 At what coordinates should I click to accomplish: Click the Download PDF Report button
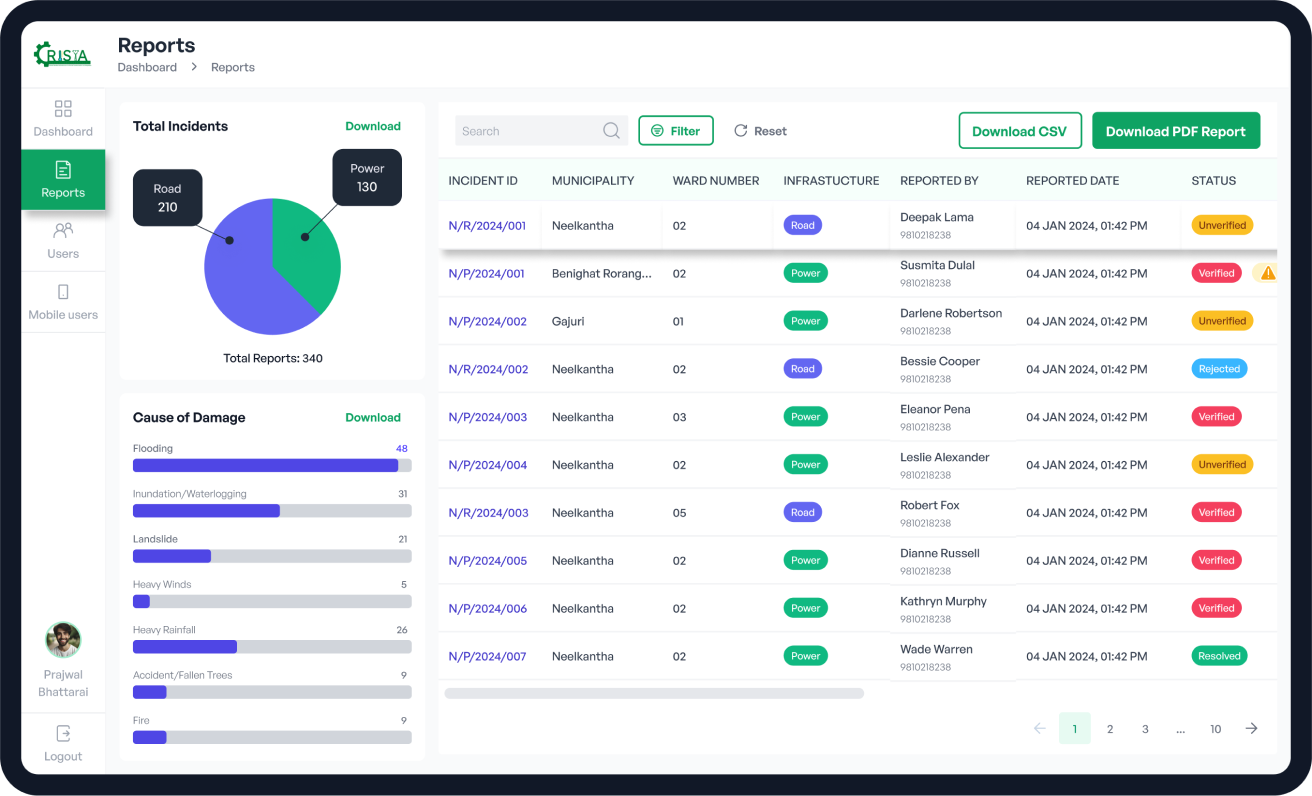[x=1175, y=131]
